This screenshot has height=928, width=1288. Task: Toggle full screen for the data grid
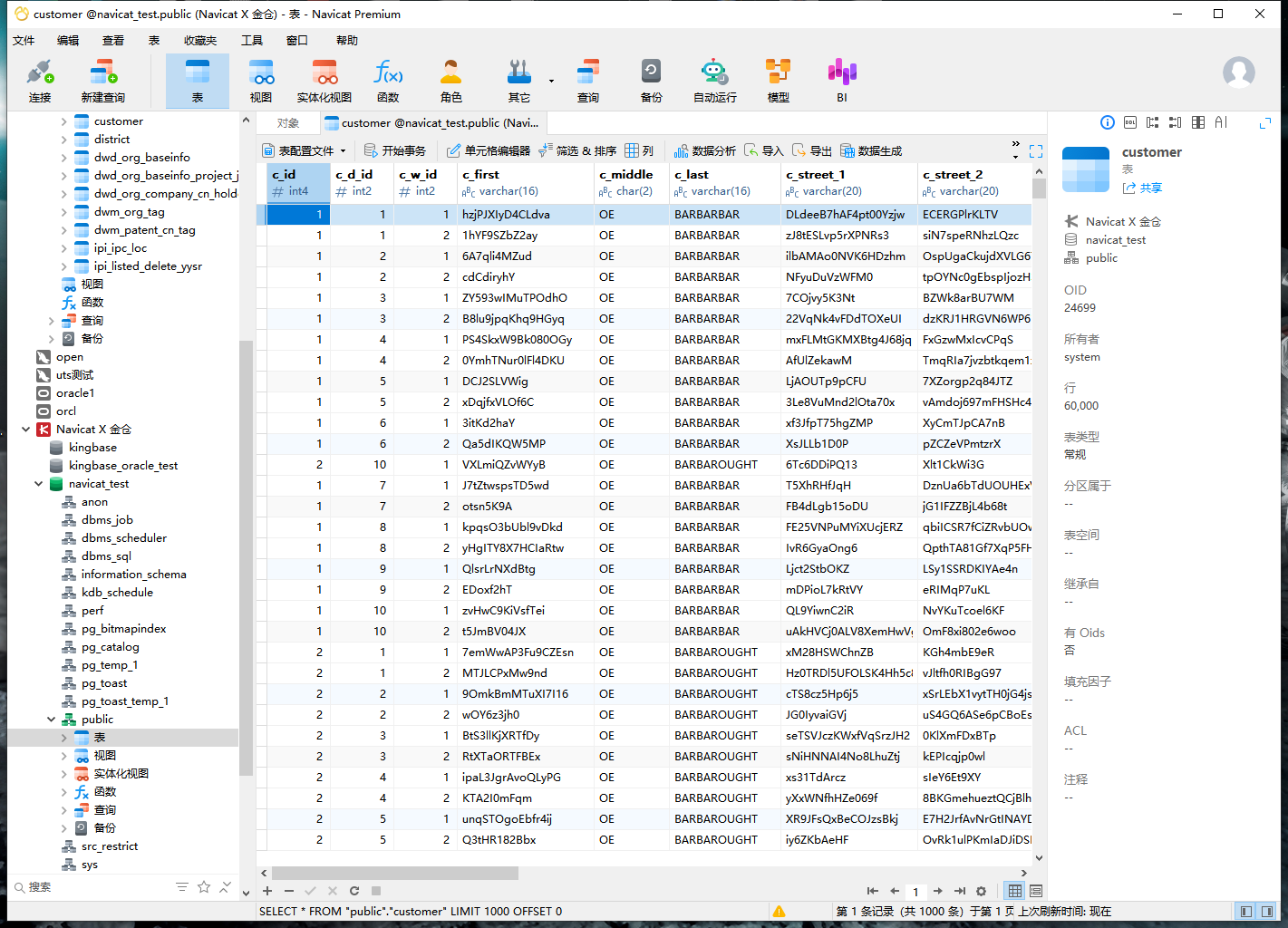1036,151
